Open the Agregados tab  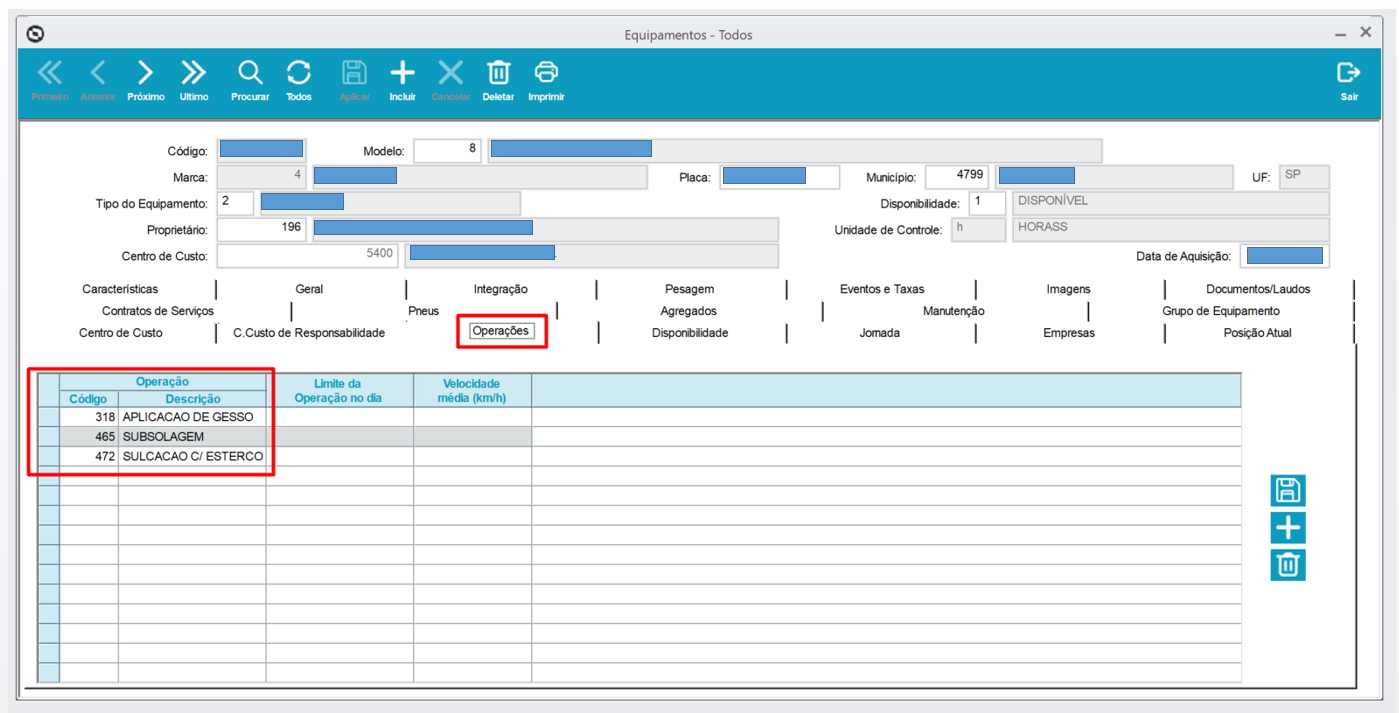(x=689, y=311)
